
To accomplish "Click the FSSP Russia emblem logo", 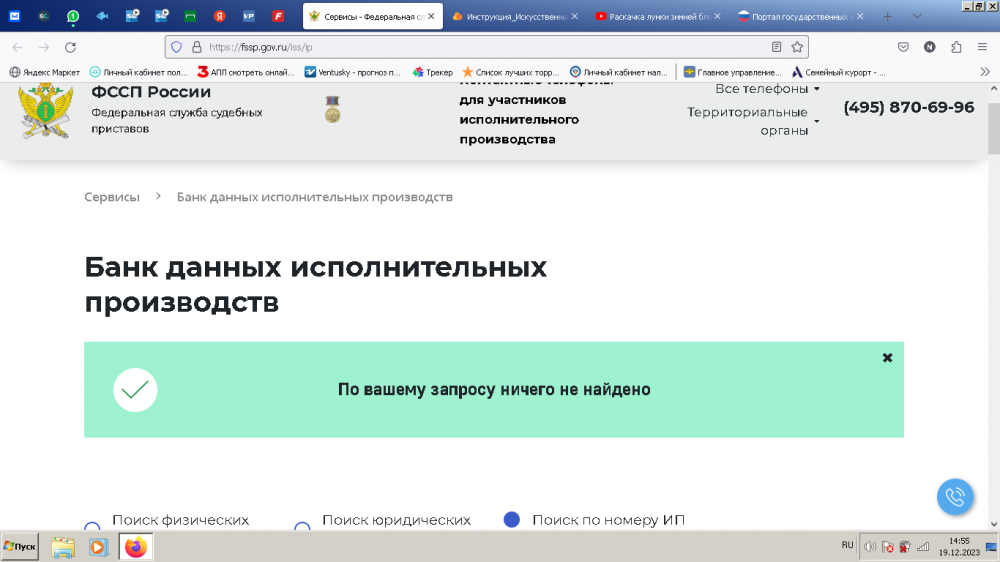I will click(x=46, y=109).
